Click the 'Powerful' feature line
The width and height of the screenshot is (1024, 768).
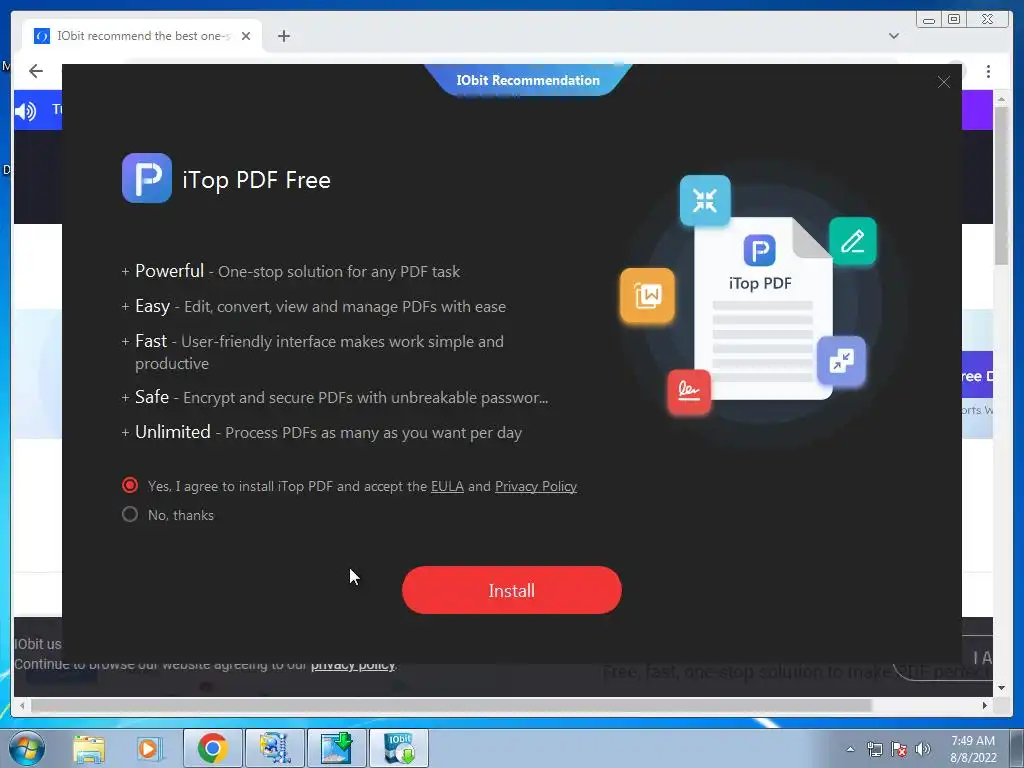click(x=291, y=271)
